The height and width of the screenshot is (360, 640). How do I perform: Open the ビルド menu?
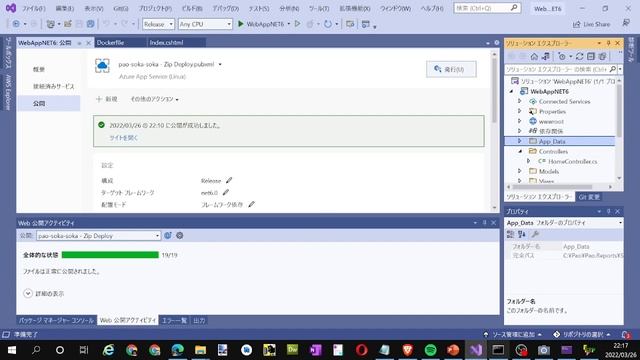click(192, 8)
